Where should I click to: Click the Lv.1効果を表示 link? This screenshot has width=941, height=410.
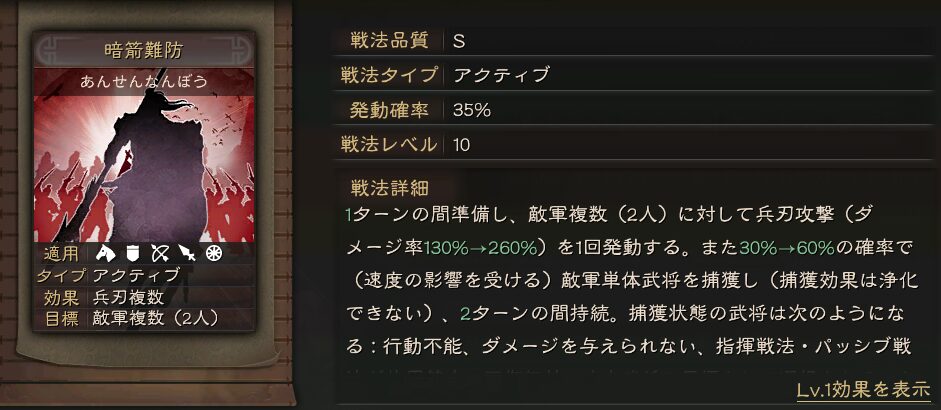[863, 390]
